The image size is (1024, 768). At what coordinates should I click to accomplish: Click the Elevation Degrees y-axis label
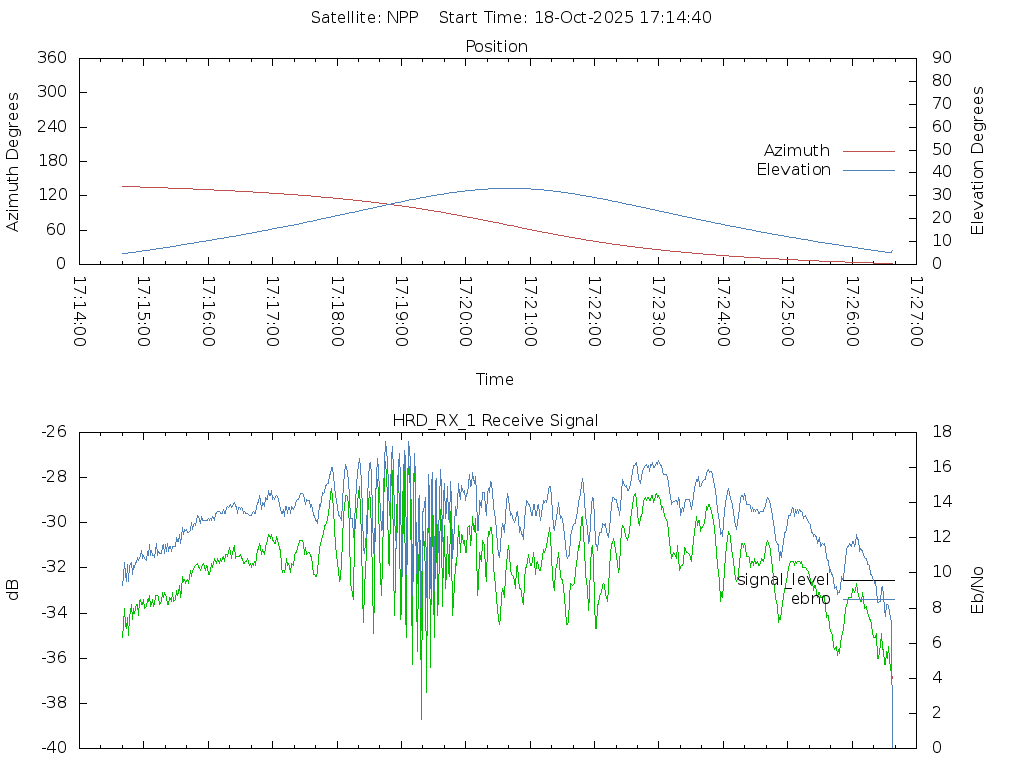pyautogui.click(x=978, y=161)
